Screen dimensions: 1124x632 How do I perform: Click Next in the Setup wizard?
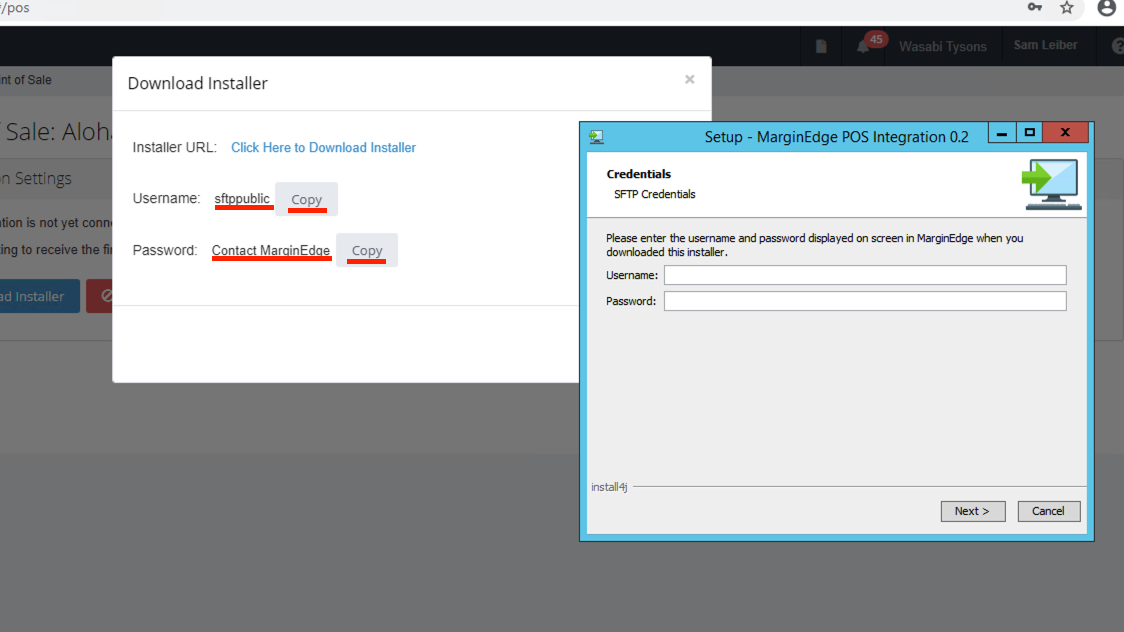tap(973, 511)
